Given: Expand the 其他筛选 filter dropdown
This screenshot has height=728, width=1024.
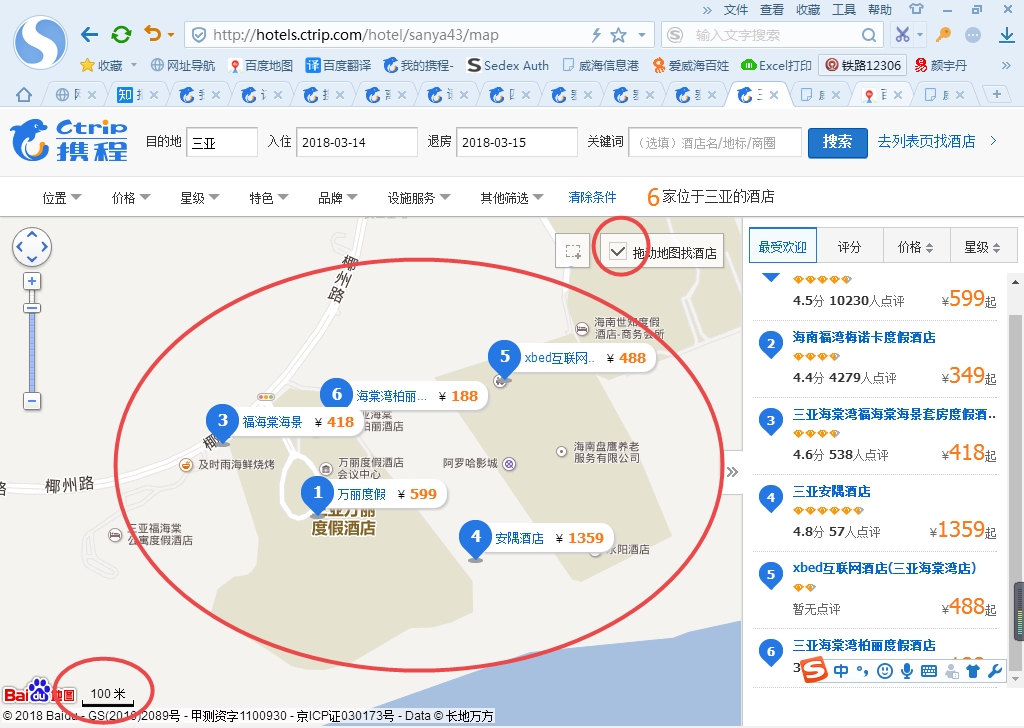Looking at the screenshot, I should (511, 197).
